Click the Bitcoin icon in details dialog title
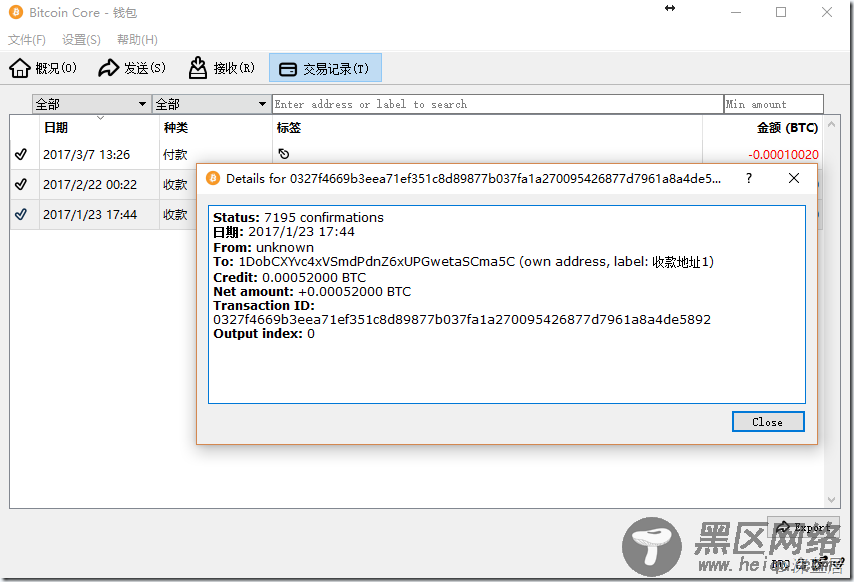 point(213,179)
